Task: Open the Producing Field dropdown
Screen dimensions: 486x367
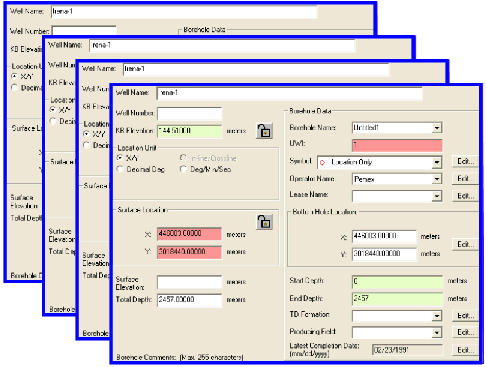Action: (x=437, y=332)
